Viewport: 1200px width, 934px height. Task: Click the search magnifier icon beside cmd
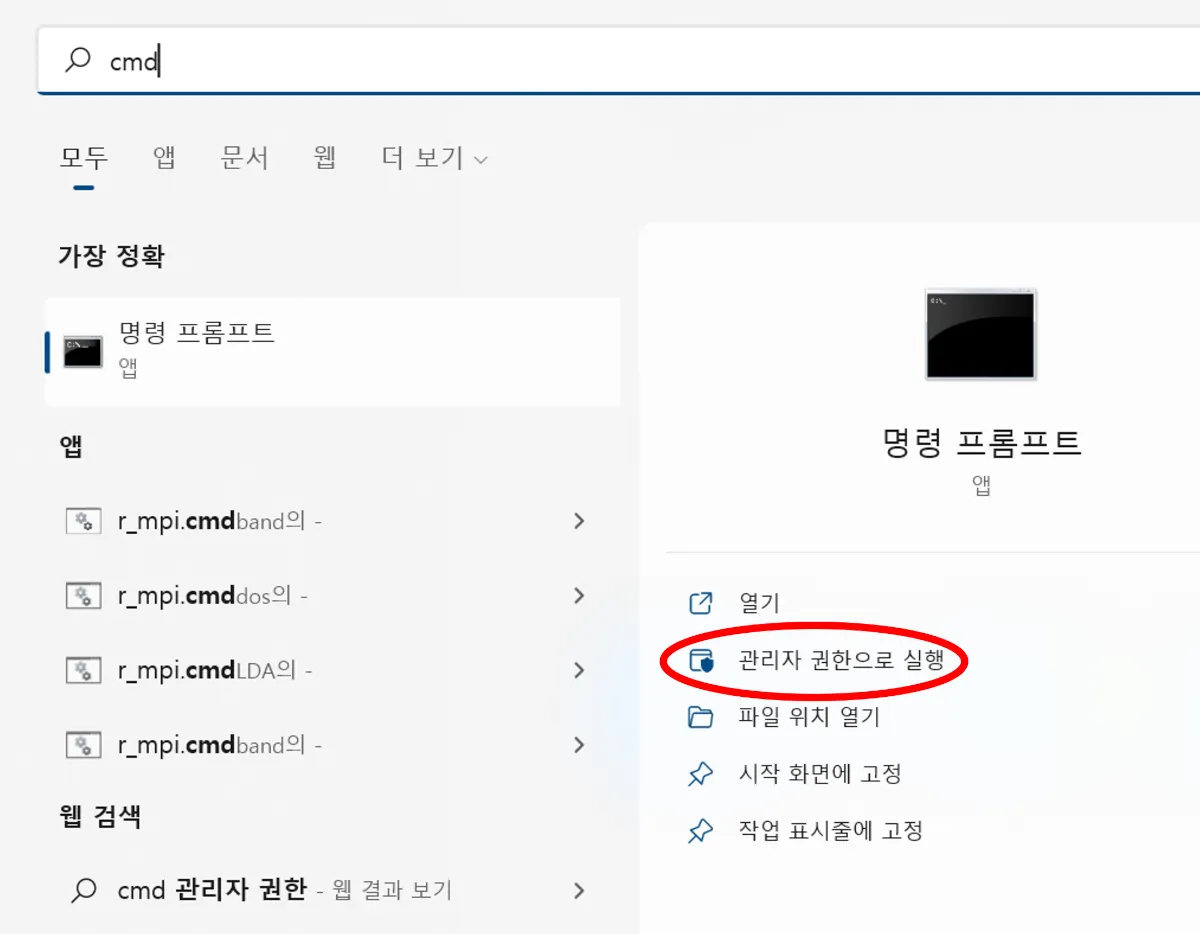[x=78, y=61]
